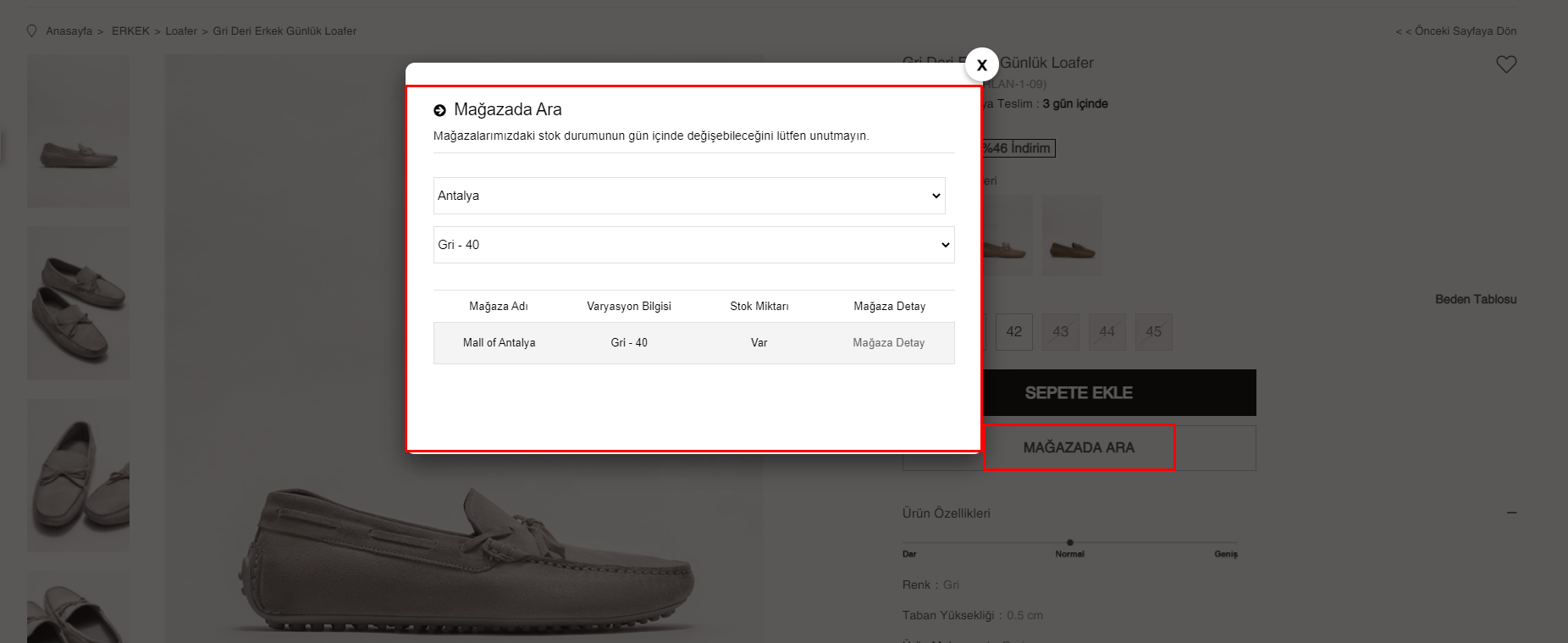Screen dimensions: 1568x643
Task: Select shoe size 43
Action: click(1061, 332)
